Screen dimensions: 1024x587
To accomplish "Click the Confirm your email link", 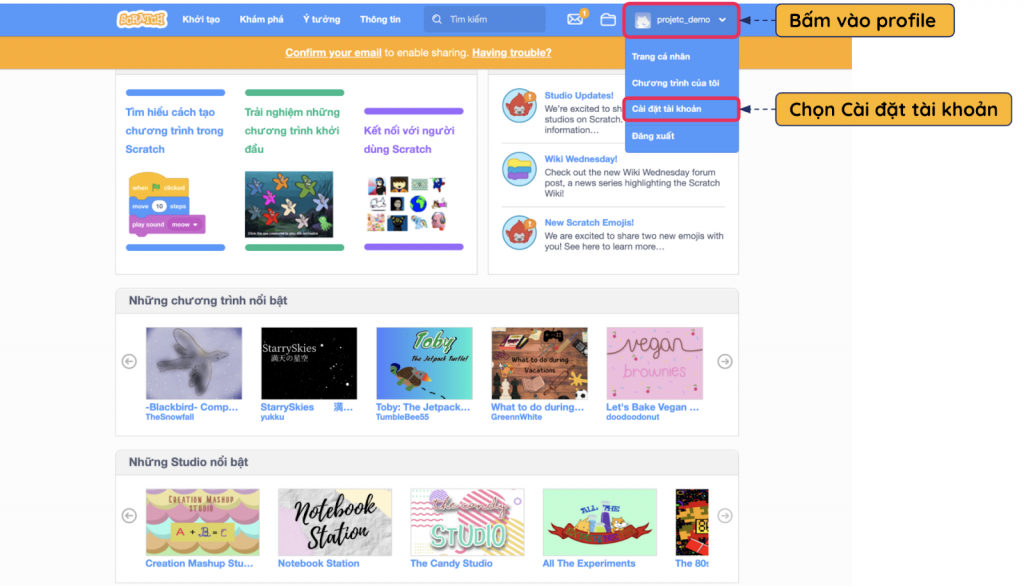I will [x=333, y=53].
